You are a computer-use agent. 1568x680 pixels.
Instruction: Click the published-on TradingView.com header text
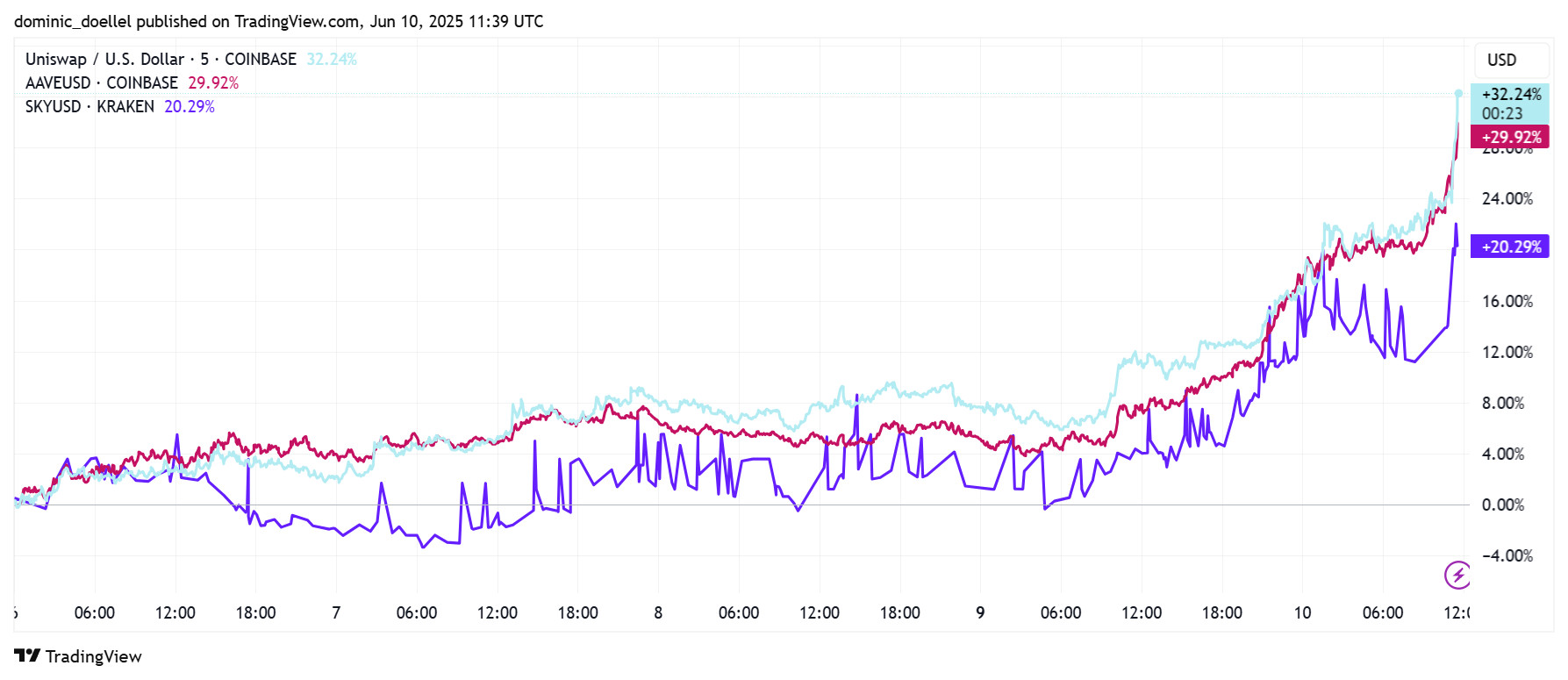click(x=279, y=21)
